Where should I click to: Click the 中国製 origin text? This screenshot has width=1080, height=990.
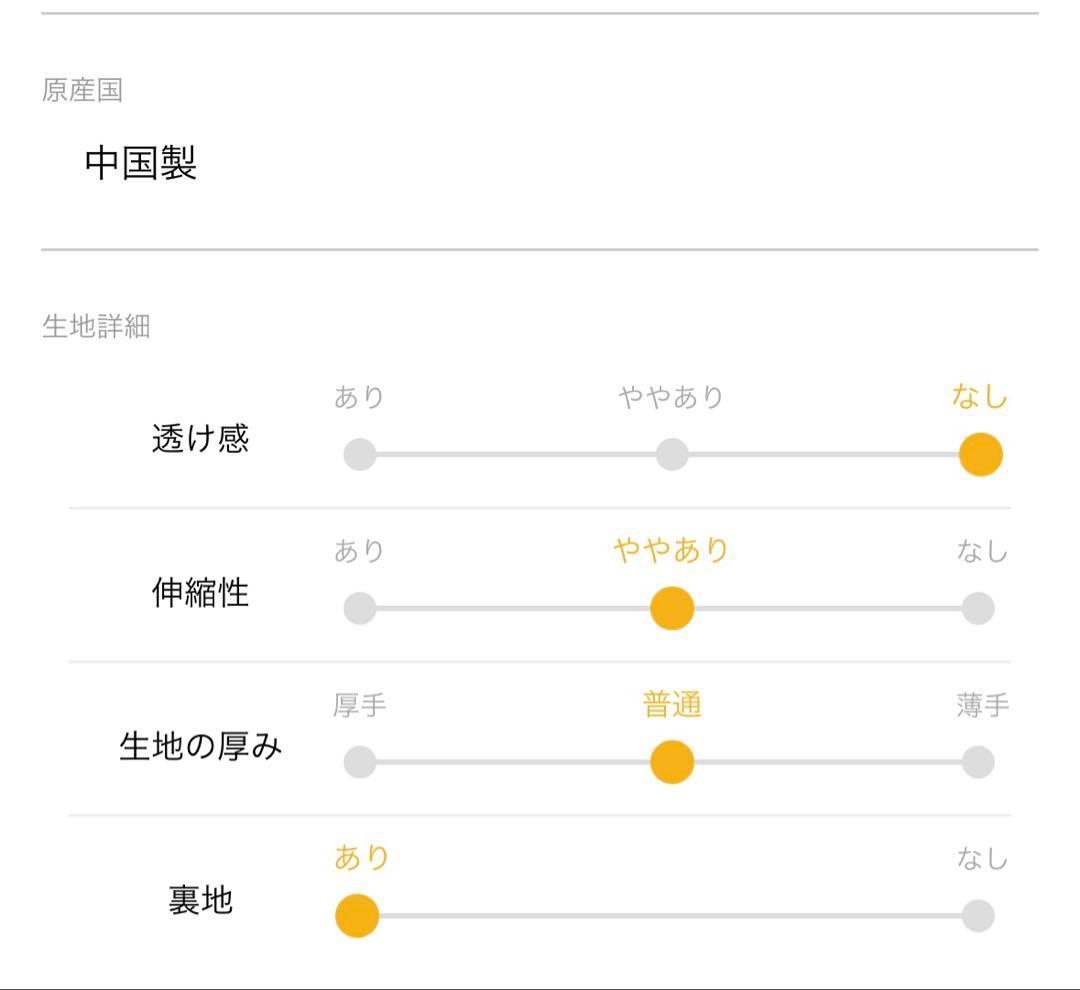pos(141,163)
